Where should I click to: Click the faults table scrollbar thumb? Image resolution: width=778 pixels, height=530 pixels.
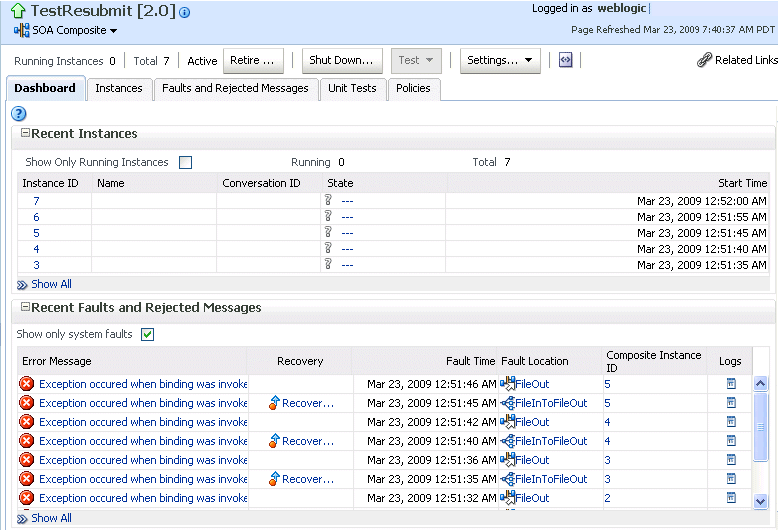760,426
